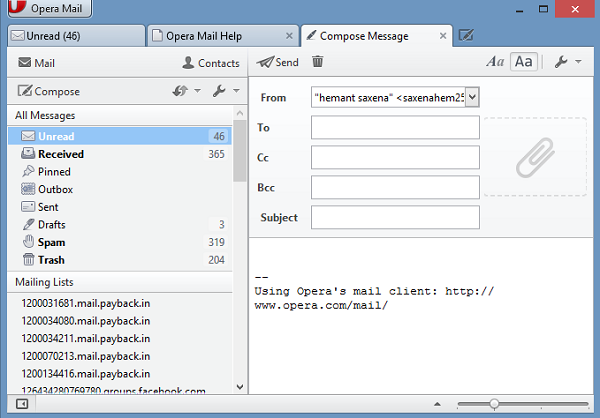Expand the sidebar wrench dropdown arrow
The image size is (600, 418).
(x=236, y=91)
